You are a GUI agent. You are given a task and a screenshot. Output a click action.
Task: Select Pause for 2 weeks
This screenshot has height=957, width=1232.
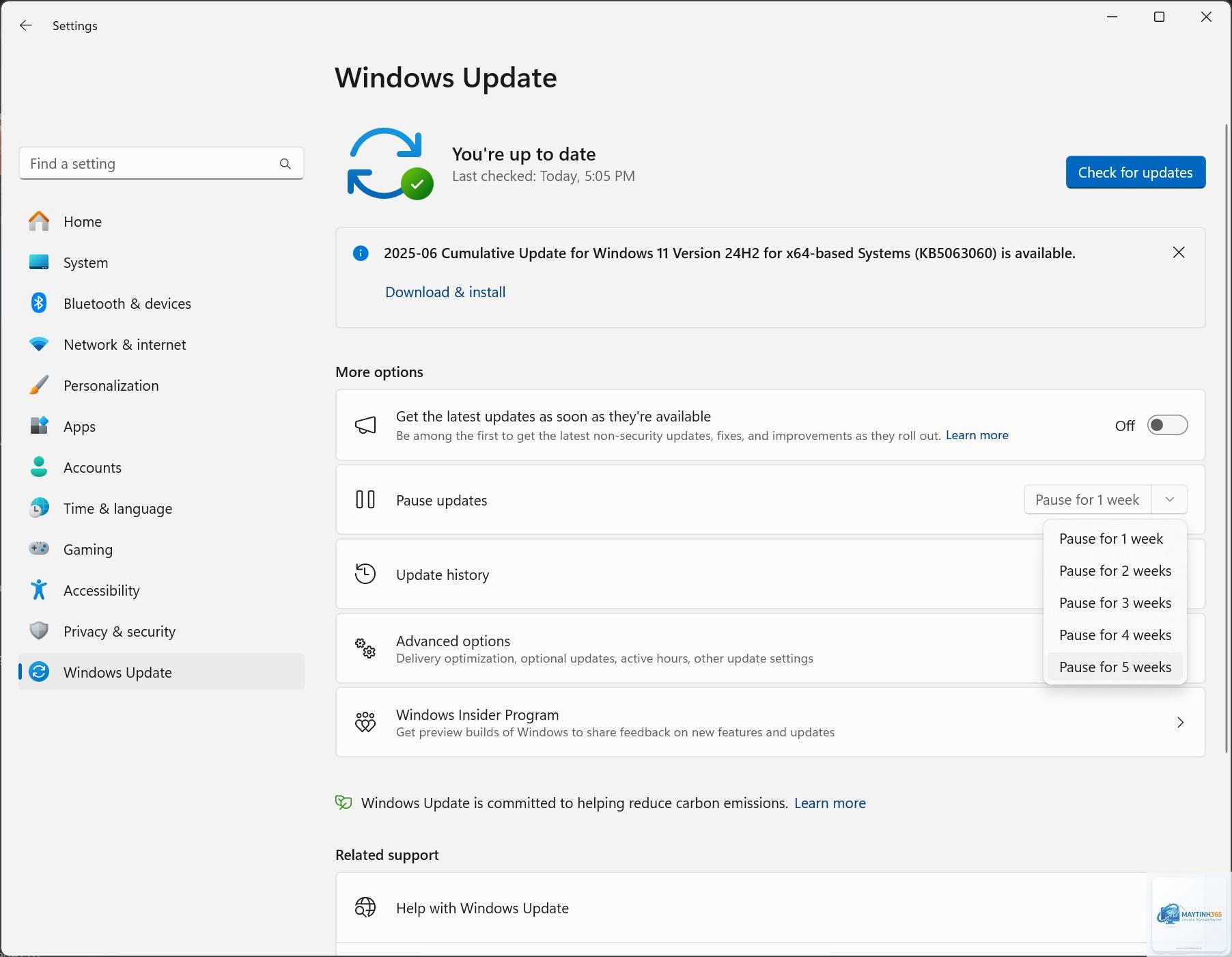coord(1115,571)
